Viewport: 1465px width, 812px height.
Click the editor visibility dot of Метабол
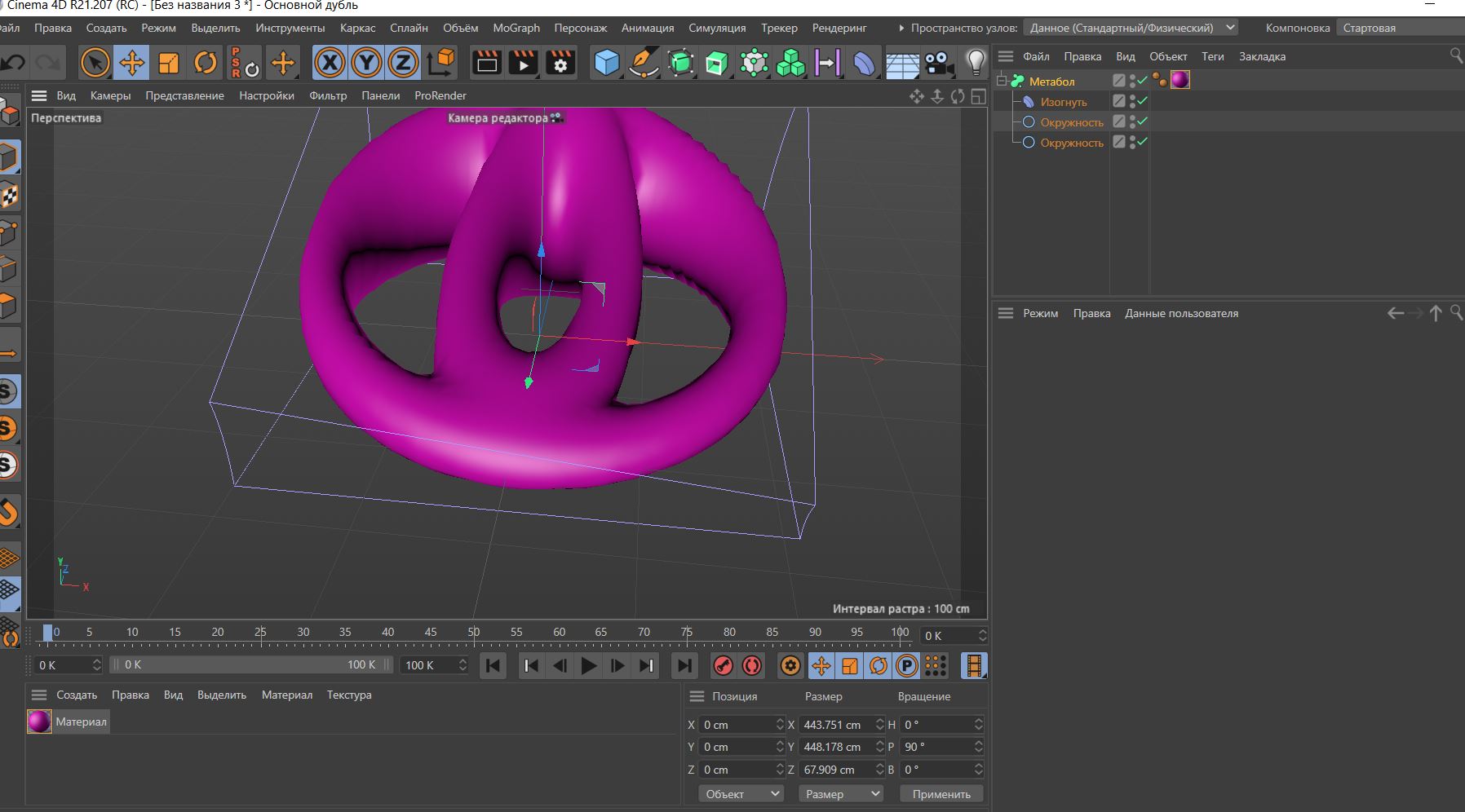[x=1133, y=76]
